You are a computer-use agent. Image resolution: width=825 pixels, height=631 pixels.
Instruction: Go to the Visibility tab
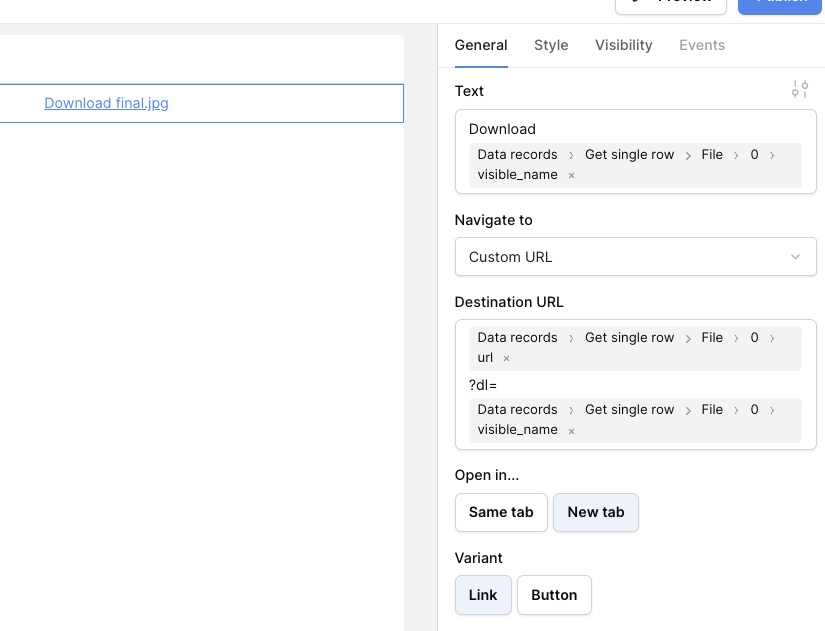tap(623, 45)
